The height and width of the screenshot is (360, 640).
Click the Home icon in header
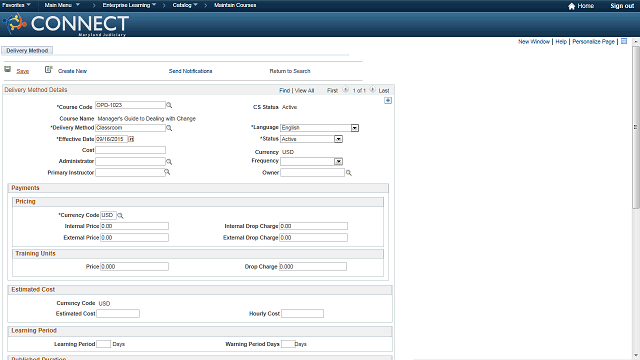tap(571, 6)
